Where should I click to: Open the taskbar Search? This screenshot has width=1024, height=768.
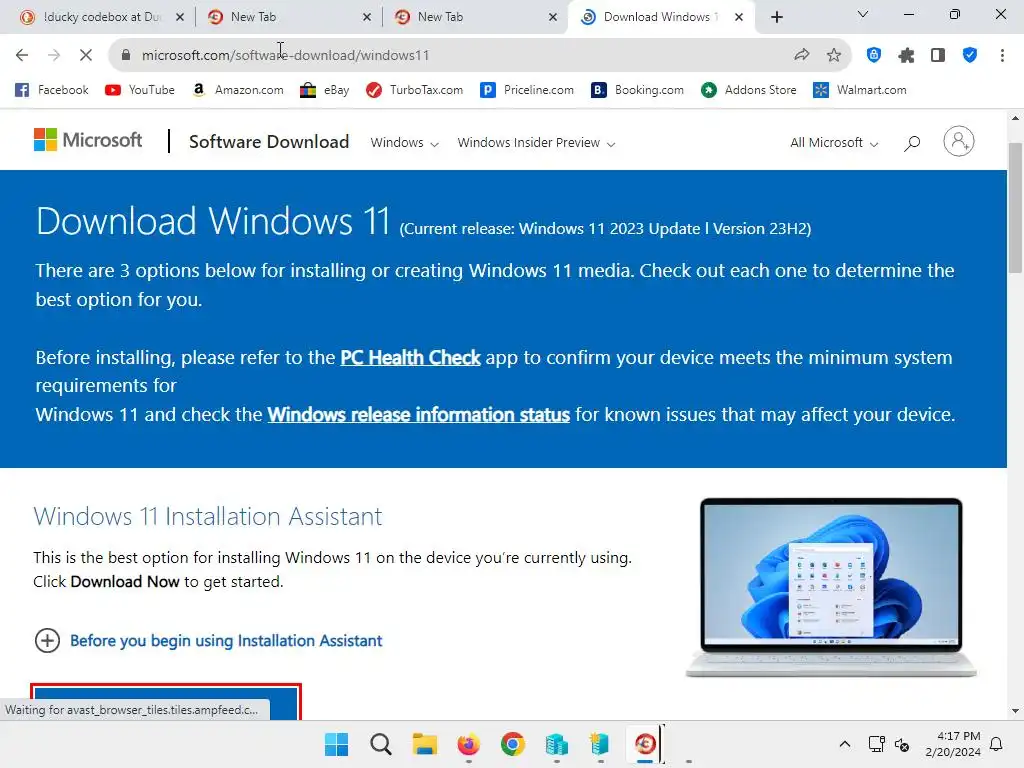pyautogui.click(x=381, y=744)
